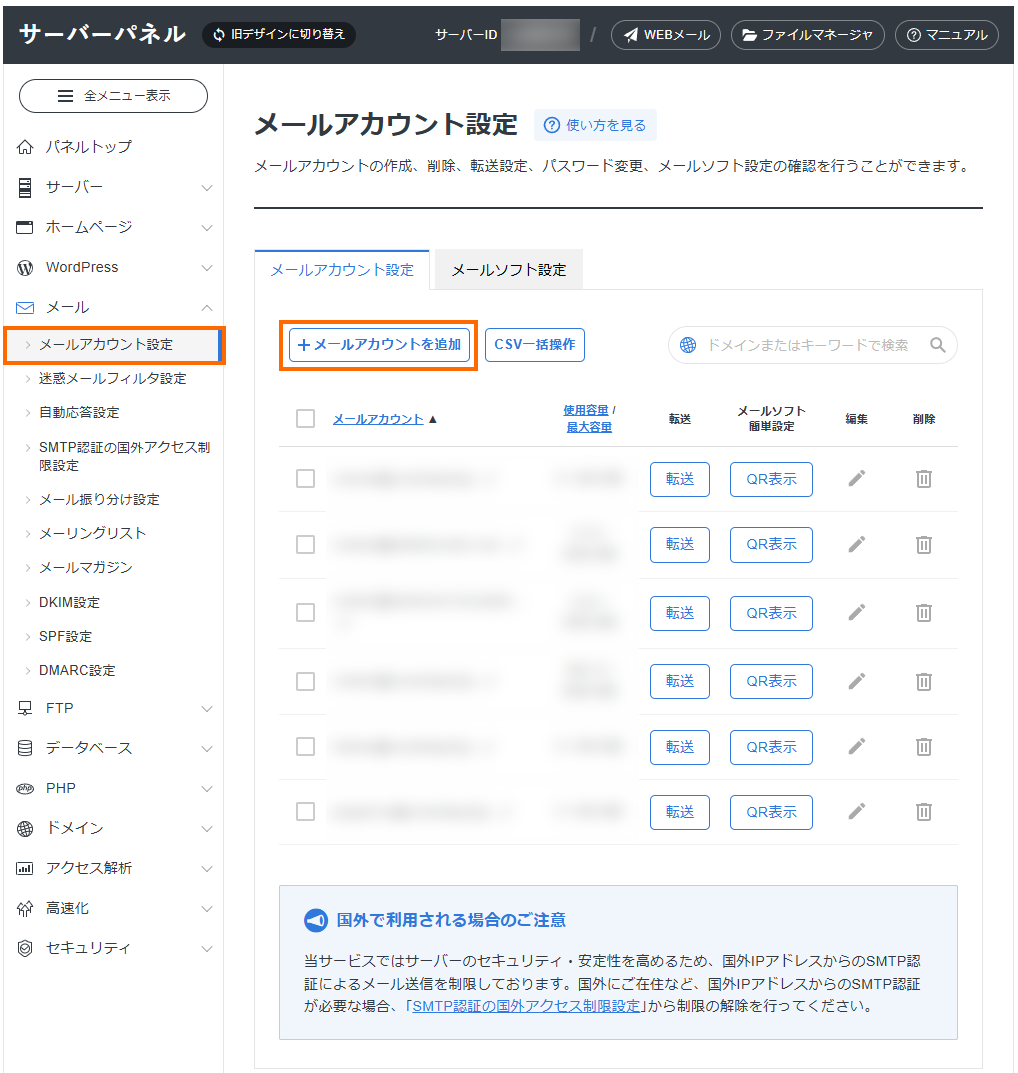
Task: Click the WordPress logo icon in the sidebar
Action: click(x=25, y=268)
